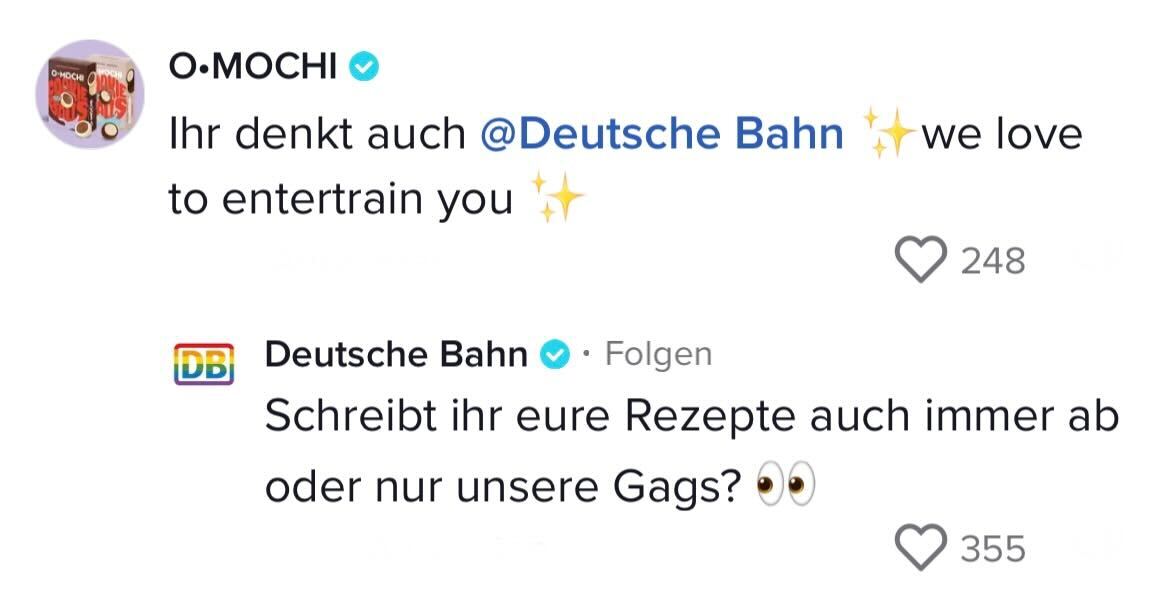
Task: Click O-MOCHI's blue verified badge
Action: [x=363, y=68]
